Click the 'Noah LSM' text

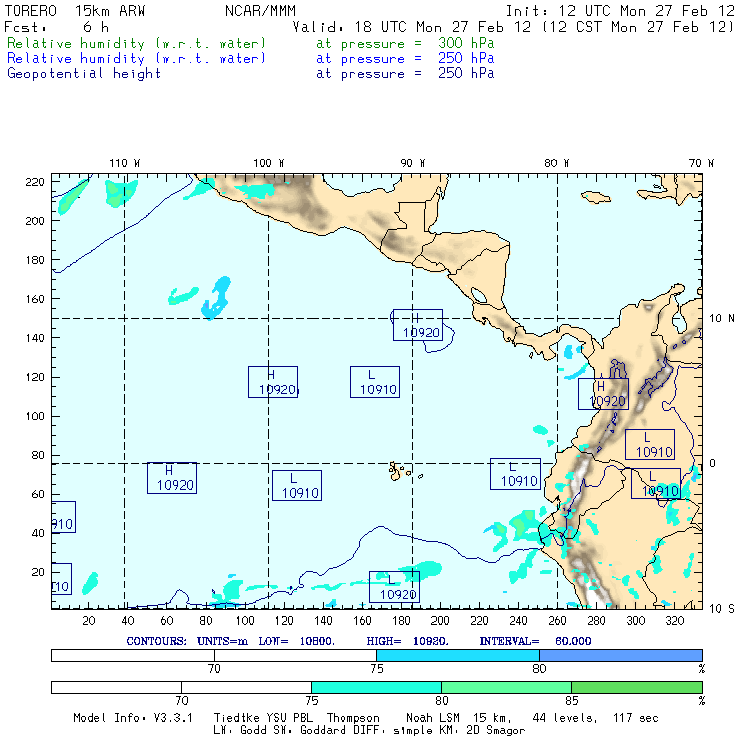pos(432,718)
